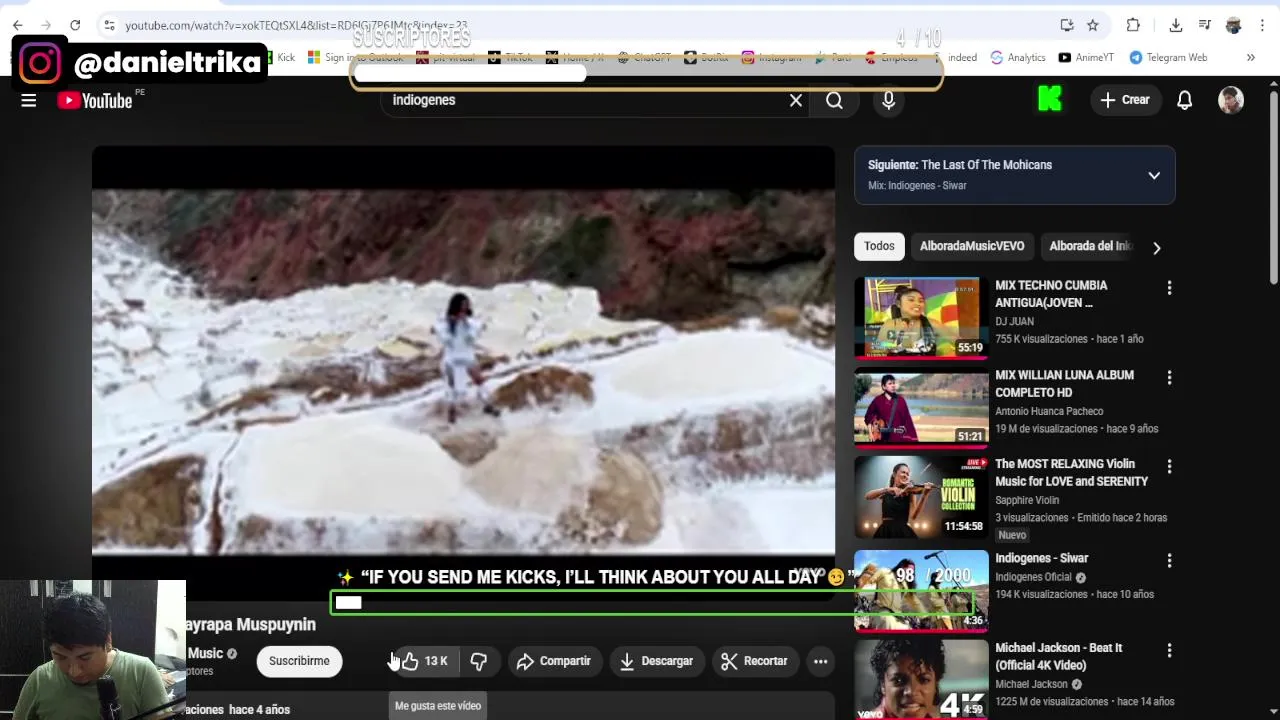
Task: Open options for MIX TECHNO CUMBIA video
Action: 1169,288
